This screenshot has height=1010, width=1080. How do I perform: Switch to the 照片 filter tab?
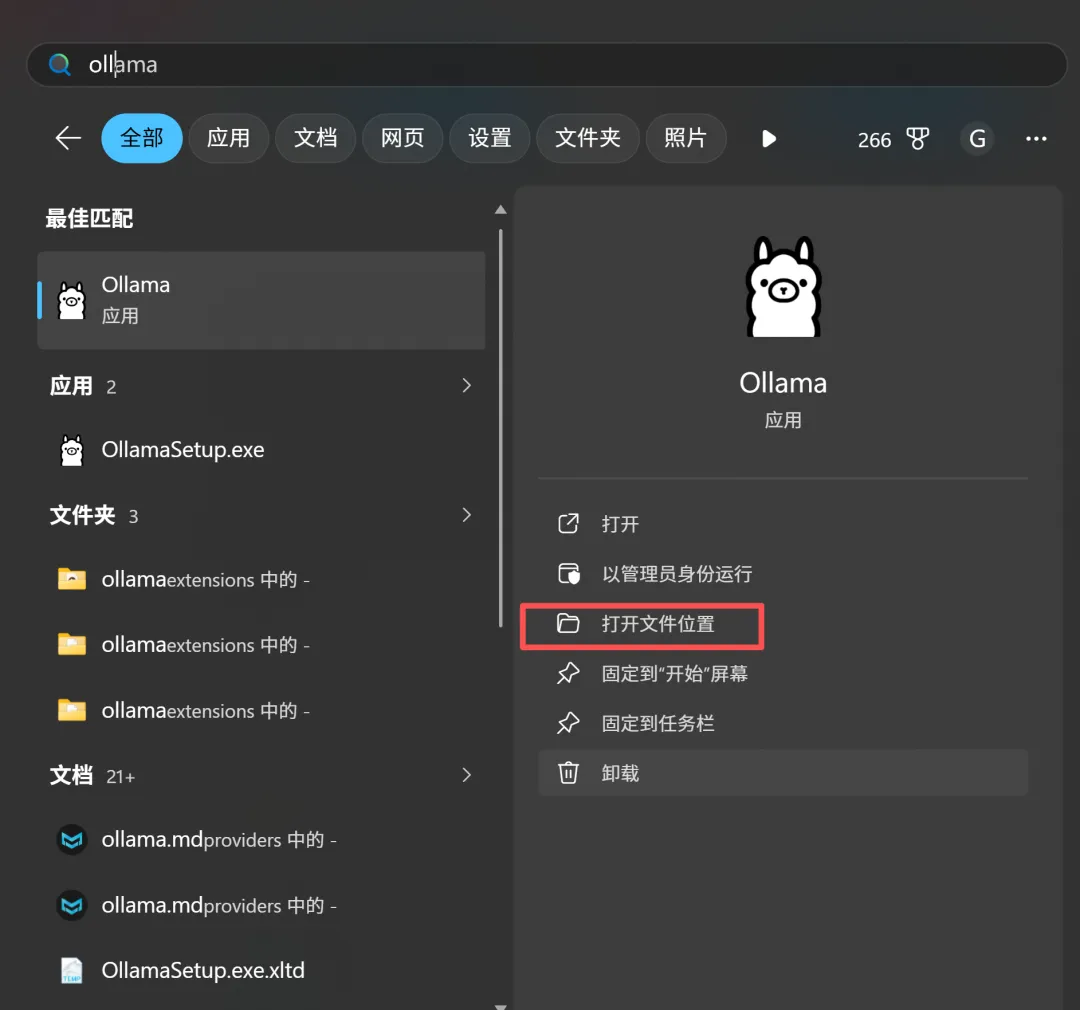coord(685,138)
